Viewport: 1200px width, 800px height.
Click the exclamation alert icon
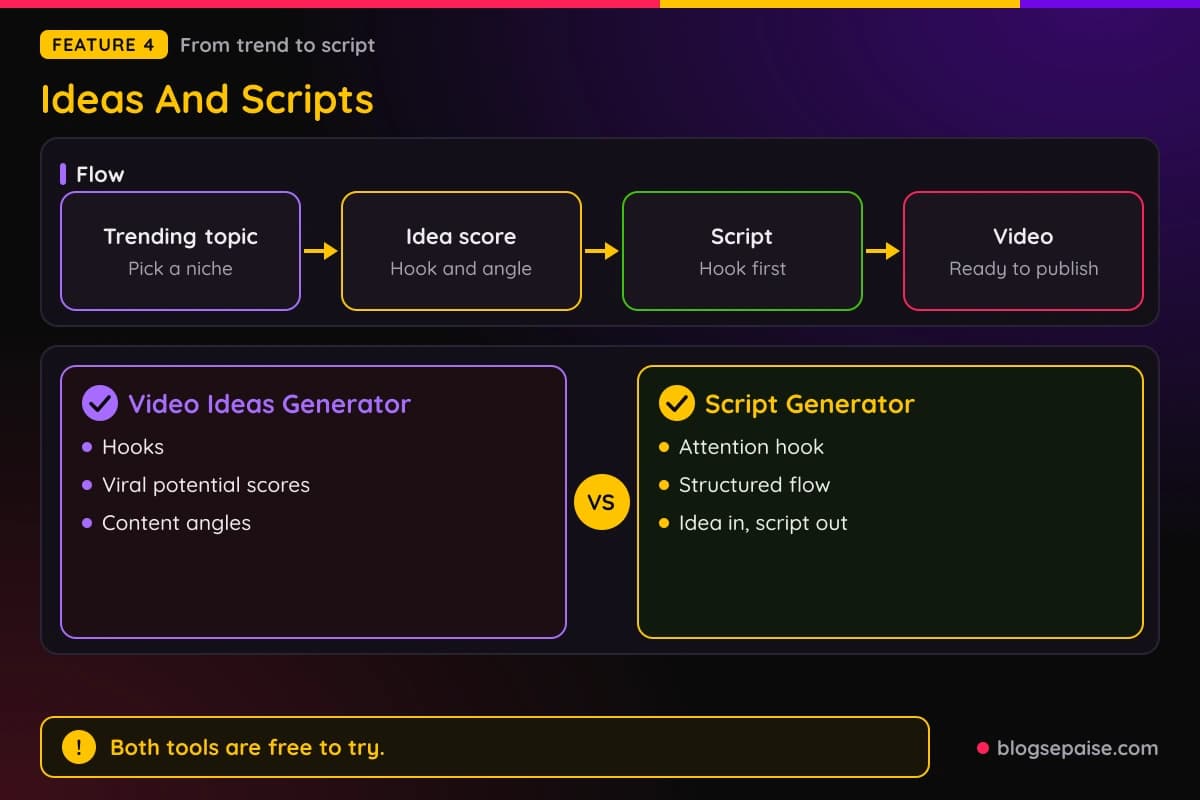pyautogui.click(x=79, y=747)
